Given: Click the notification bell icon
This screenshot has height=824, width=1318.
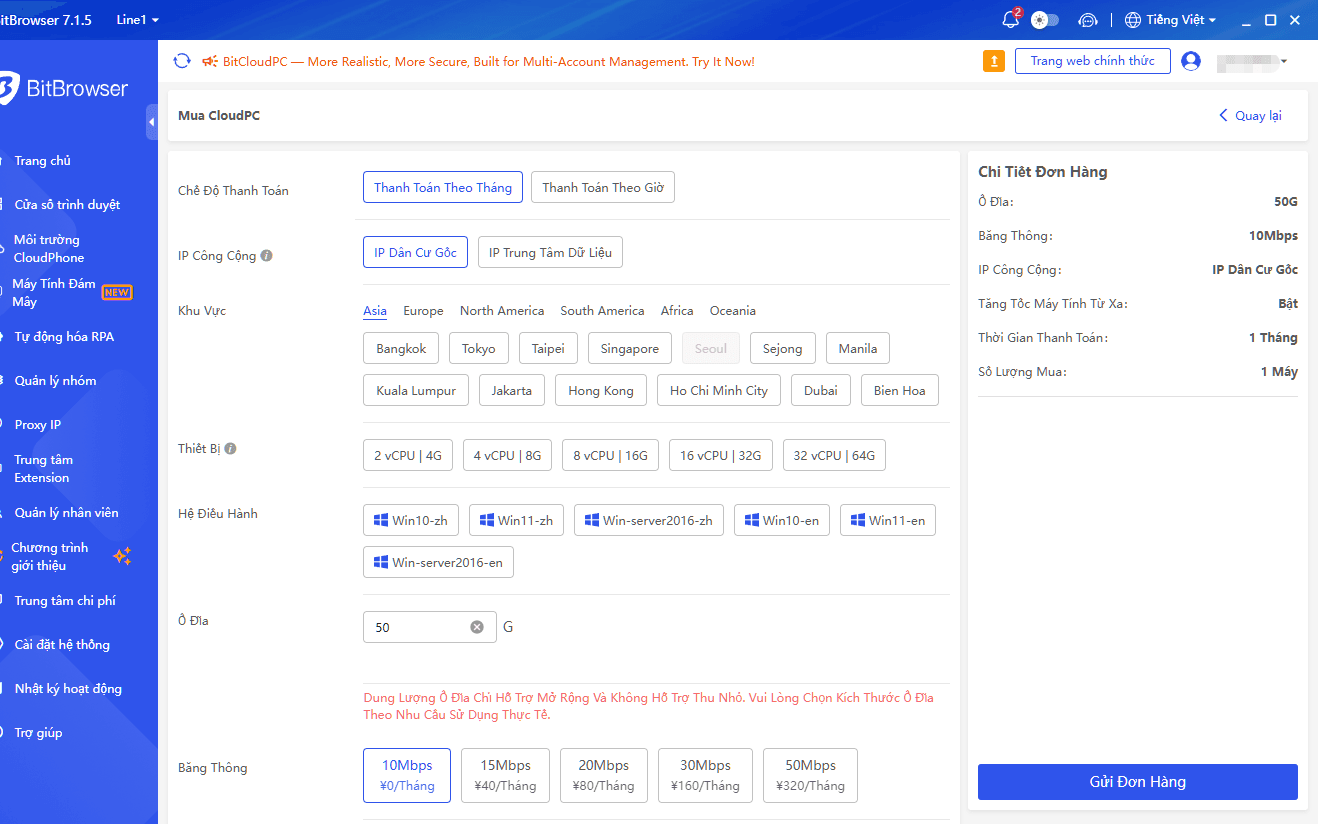Looking at the screenshot, I should [x=1010, y=20].
